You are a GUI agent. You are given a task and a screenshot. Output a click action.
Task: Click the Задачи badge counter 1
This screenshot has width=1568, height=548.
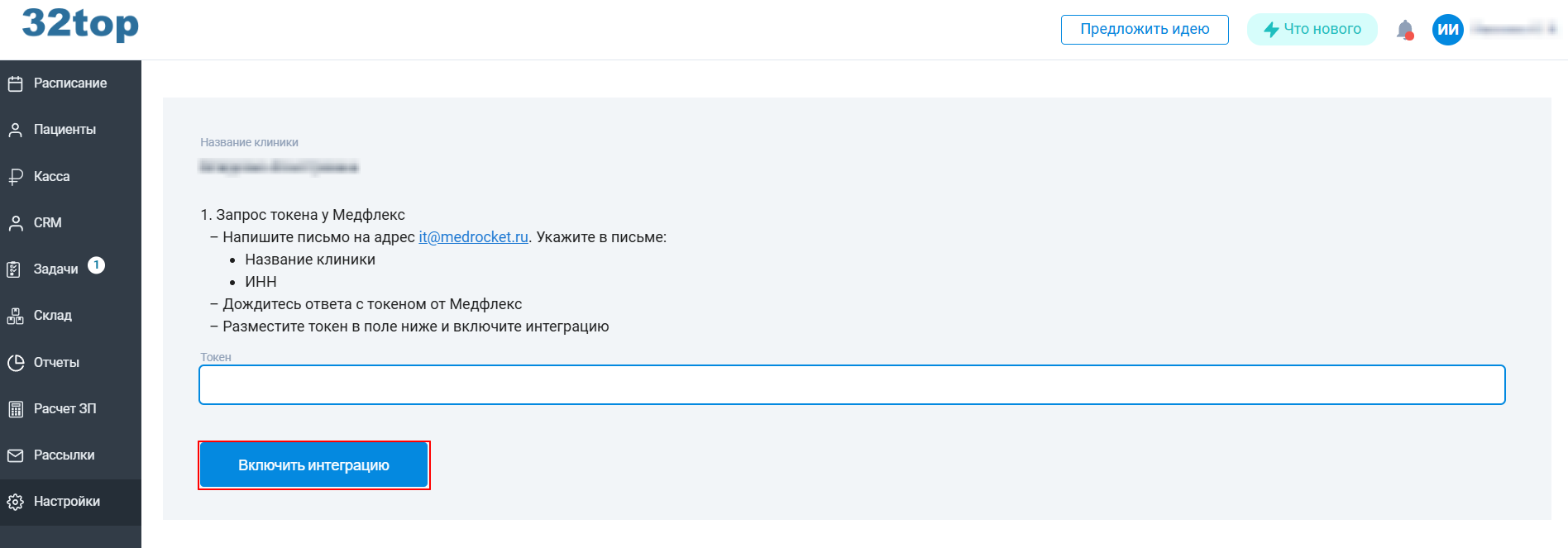(x=96, y=264)
